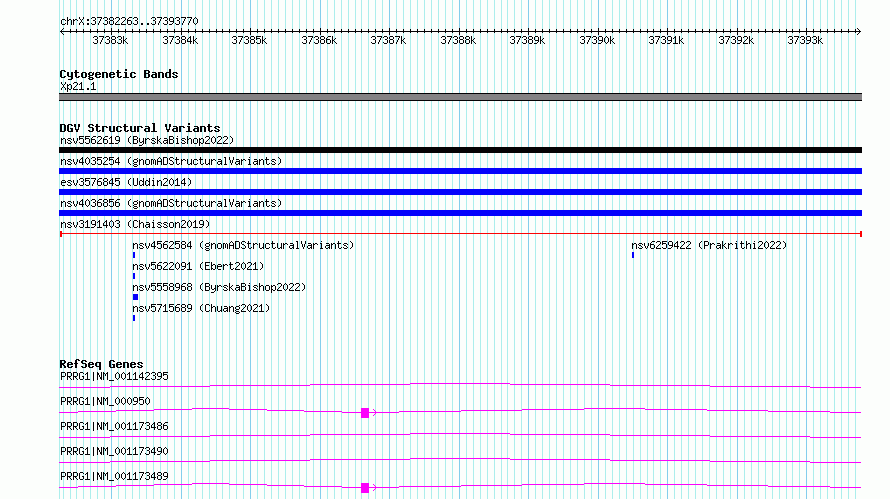Open variant nsv5562619 (ByrskaBishop2022) label
Screen dimensions: 890x499
coord(147,140)
